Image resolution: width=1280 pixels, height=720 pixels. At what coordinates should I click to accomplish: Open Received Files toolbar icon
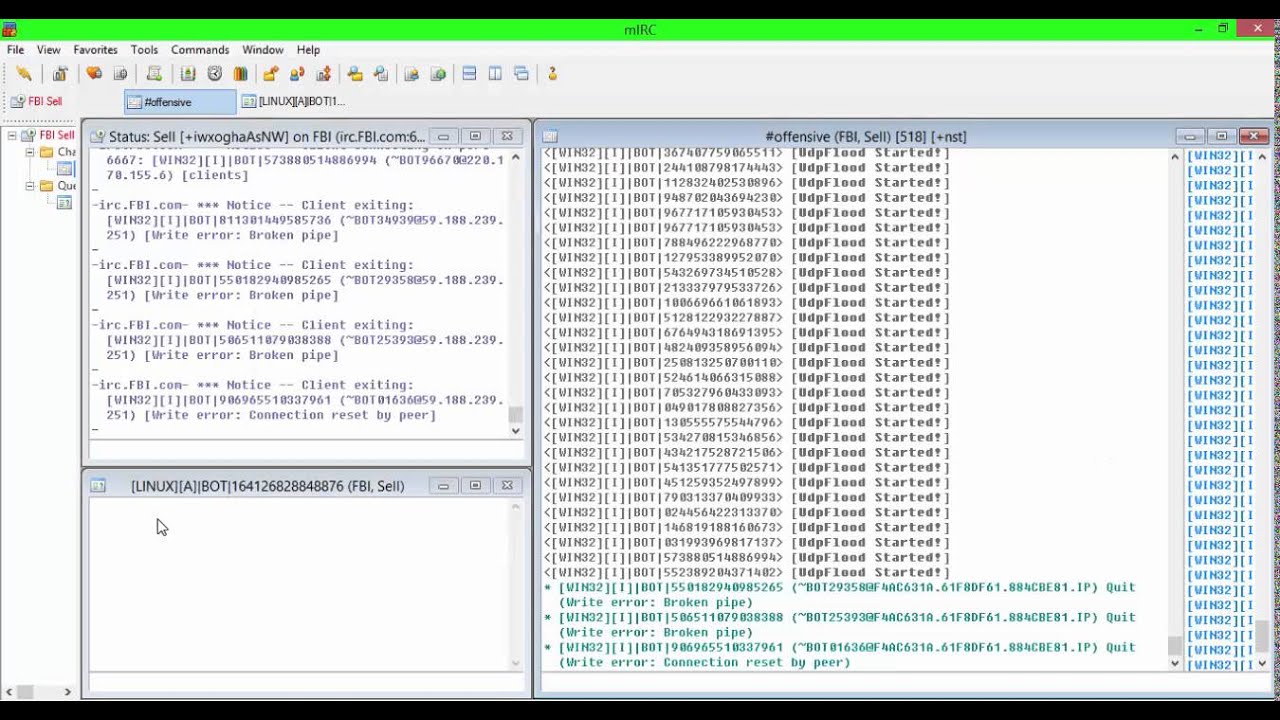click(355, 74)
